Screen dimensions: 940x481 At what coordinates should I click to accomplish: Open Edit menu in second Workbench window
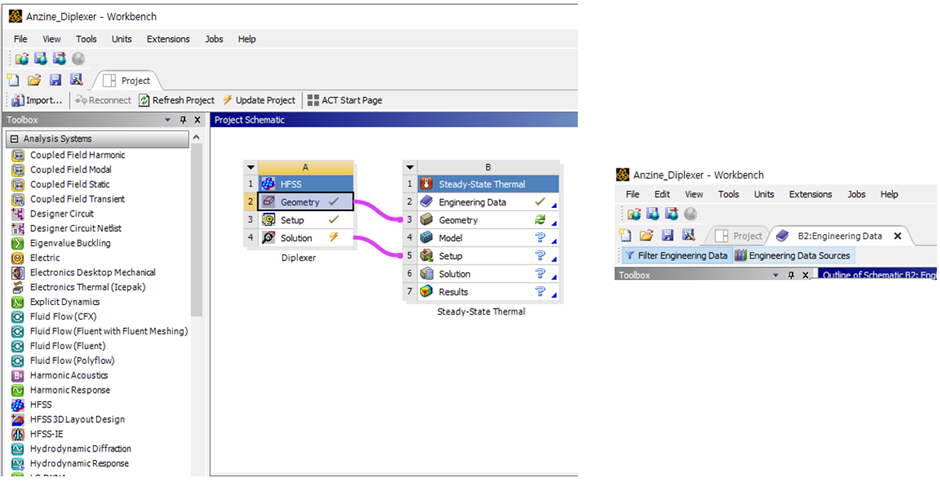click(x=662, y=194)
